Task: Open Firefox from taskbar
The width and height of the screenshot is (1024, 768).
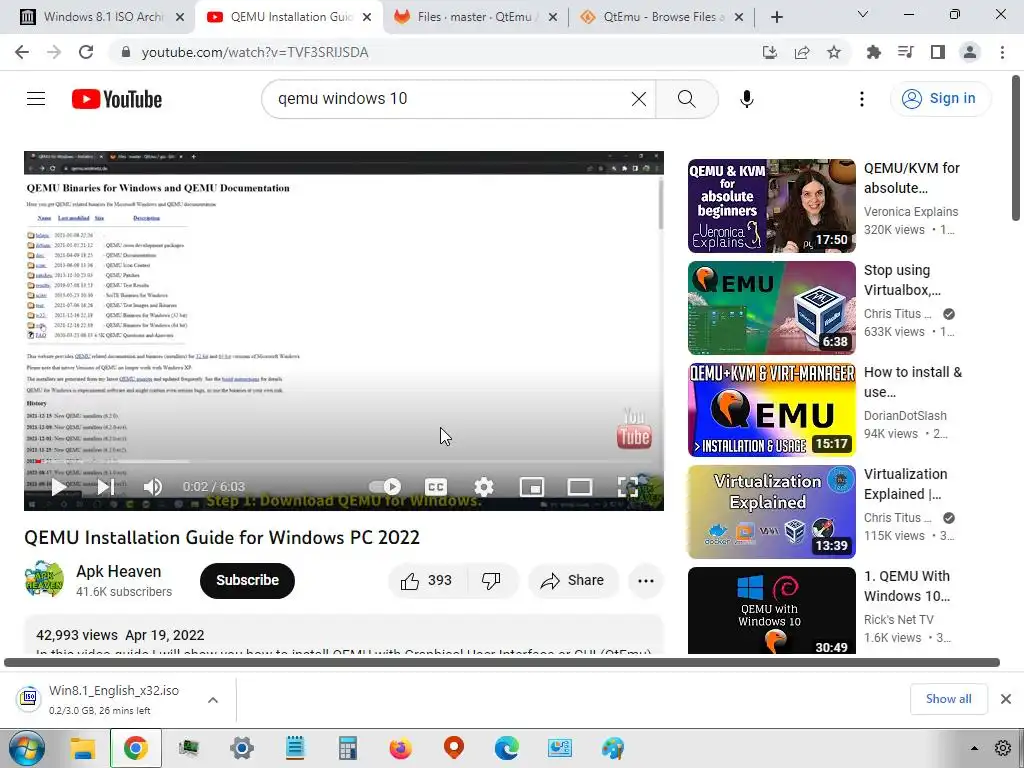Action: click(400, 748)
